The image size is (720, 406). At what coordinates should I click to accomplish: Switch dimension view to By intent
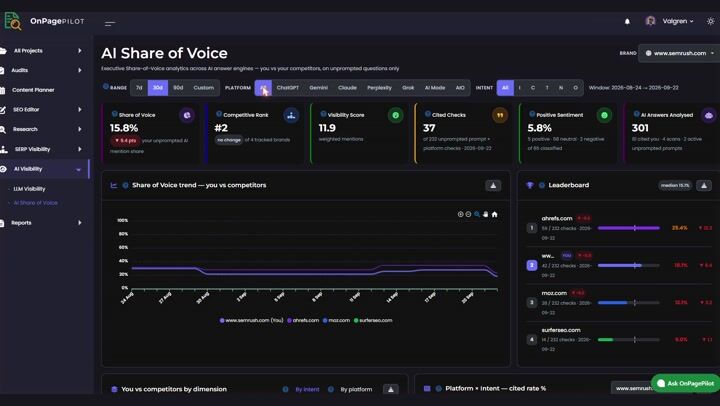tap(307, 389)
